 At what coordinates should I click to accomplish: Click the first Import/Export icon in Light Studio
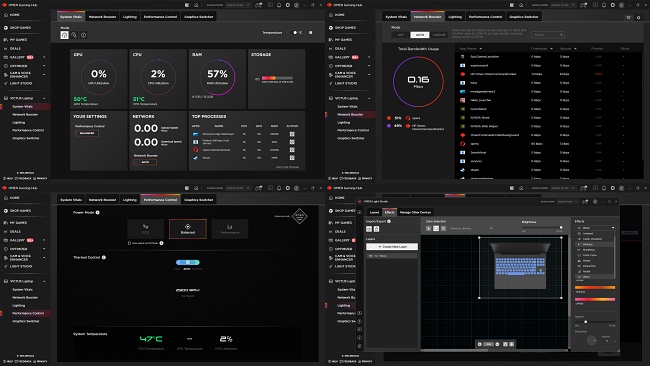tap(369, 229)
